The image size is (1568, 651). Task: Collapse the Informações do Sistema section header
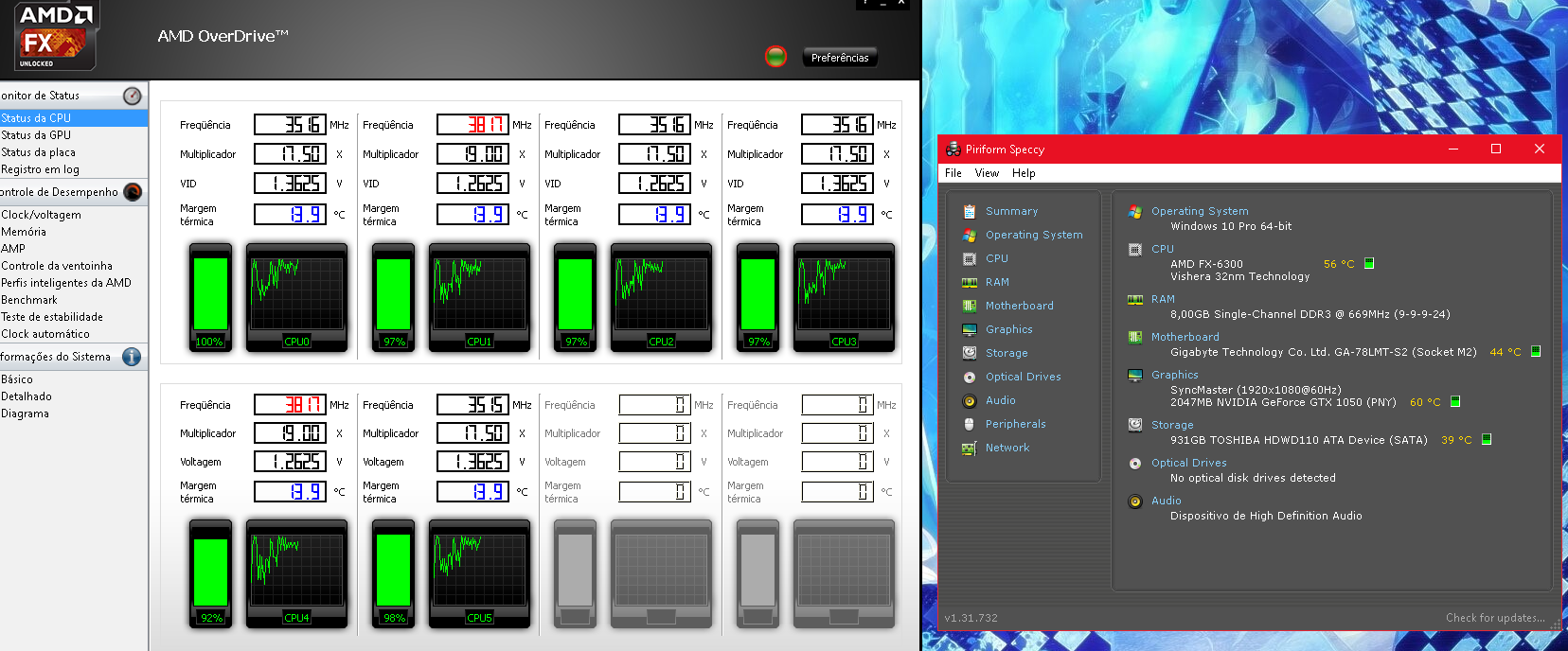tap(74, 357)
